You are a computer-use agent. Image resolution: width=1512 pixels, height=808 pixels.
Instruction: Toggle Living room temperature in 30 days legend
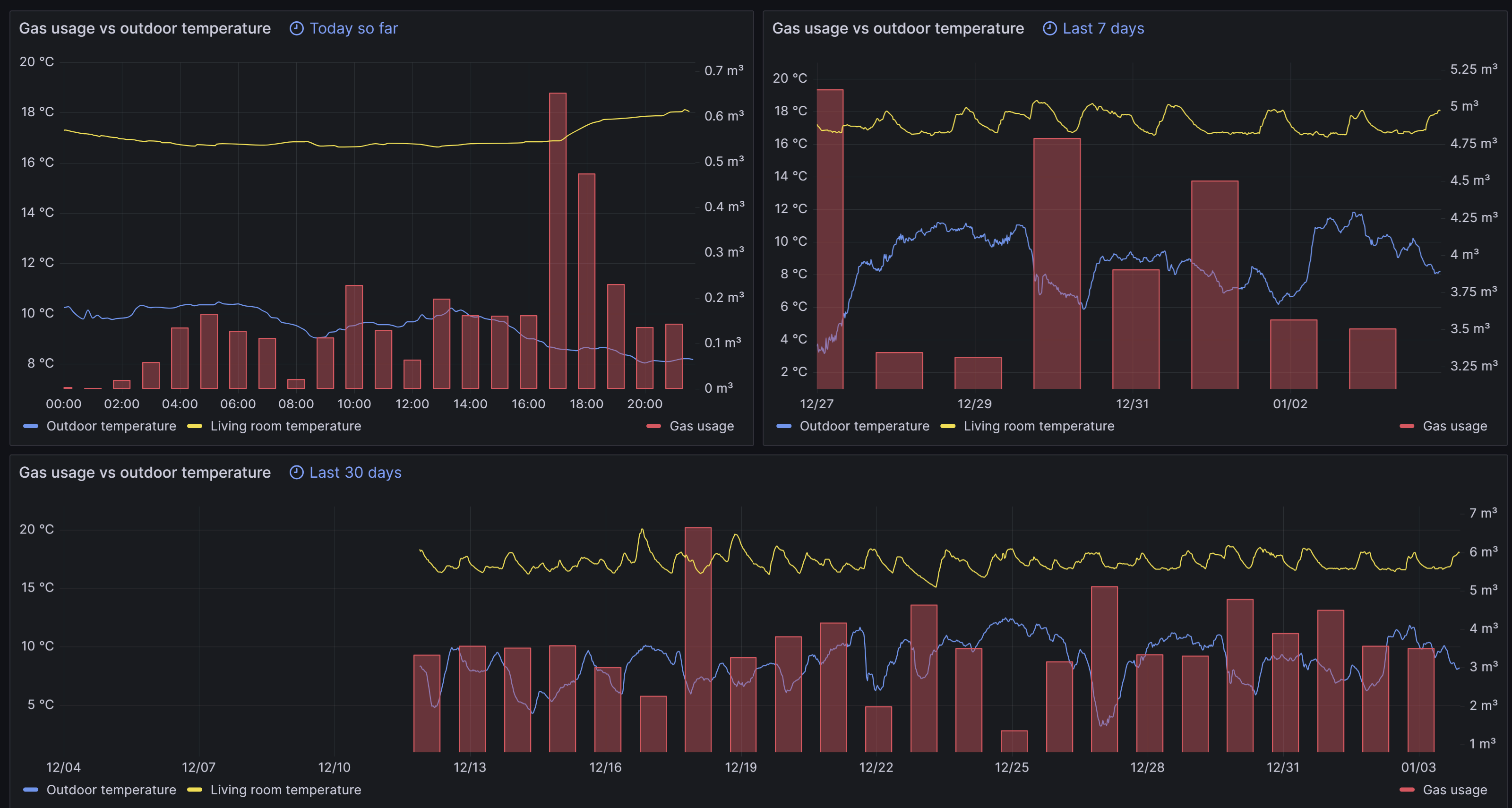[x=286, y=790]
